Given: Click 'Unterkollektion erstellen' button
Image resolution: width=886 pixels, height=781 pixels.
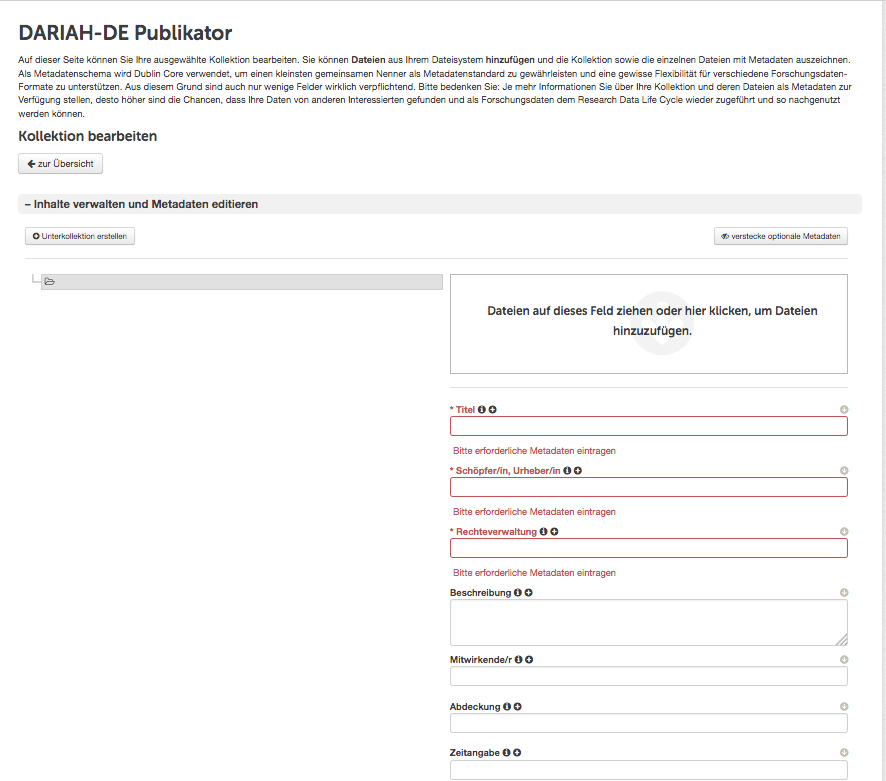Looking at the screenshot, I should [x=80, y=236].
